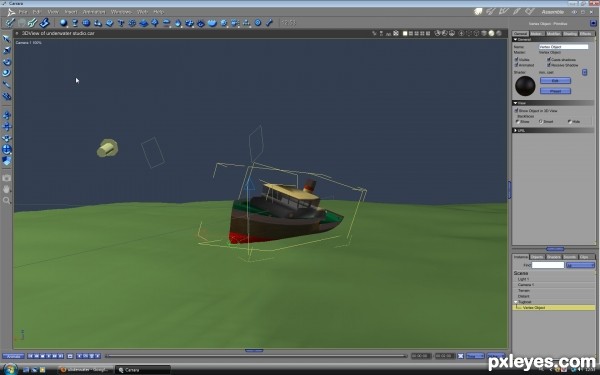The image size is (600, 375).
Task: Select the Hide backfaces radio option
Action: tap(569, 122)
